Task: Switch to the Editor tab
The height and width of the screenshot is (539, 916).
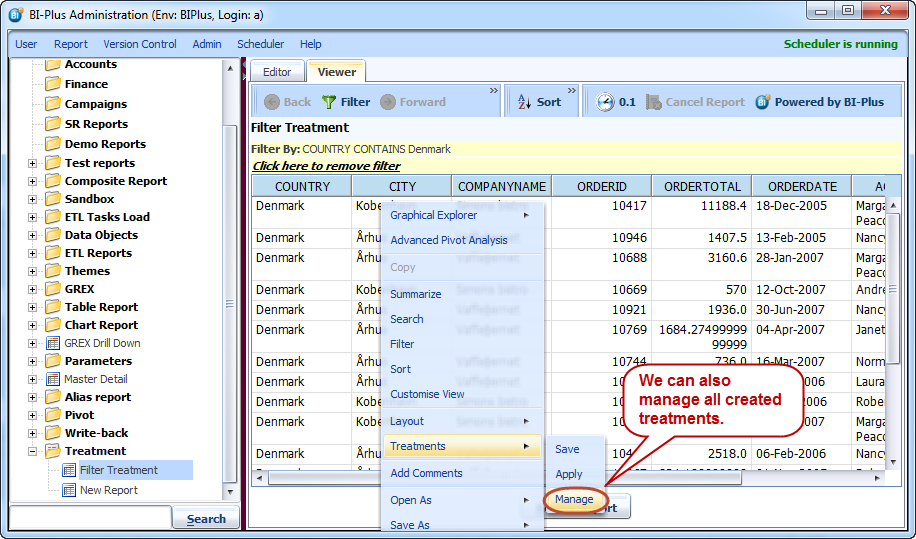Action: click(277, 72)
